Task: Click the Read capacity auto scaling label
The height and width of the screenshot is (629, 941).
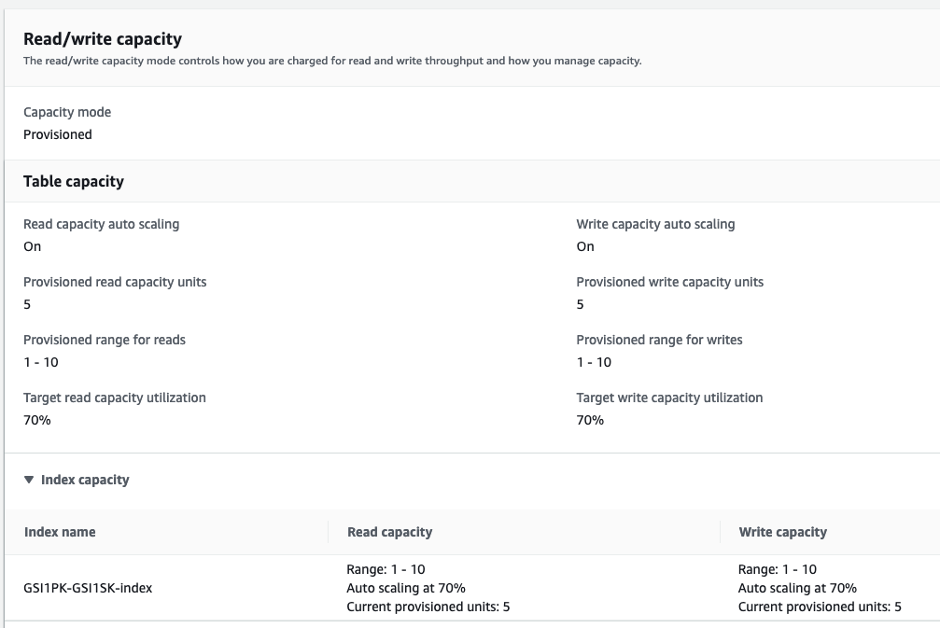Action: [101, 224]
